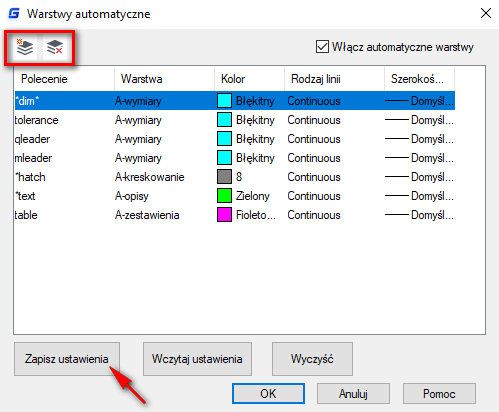Click gray color swatch for *hatch

pos(224,177)
